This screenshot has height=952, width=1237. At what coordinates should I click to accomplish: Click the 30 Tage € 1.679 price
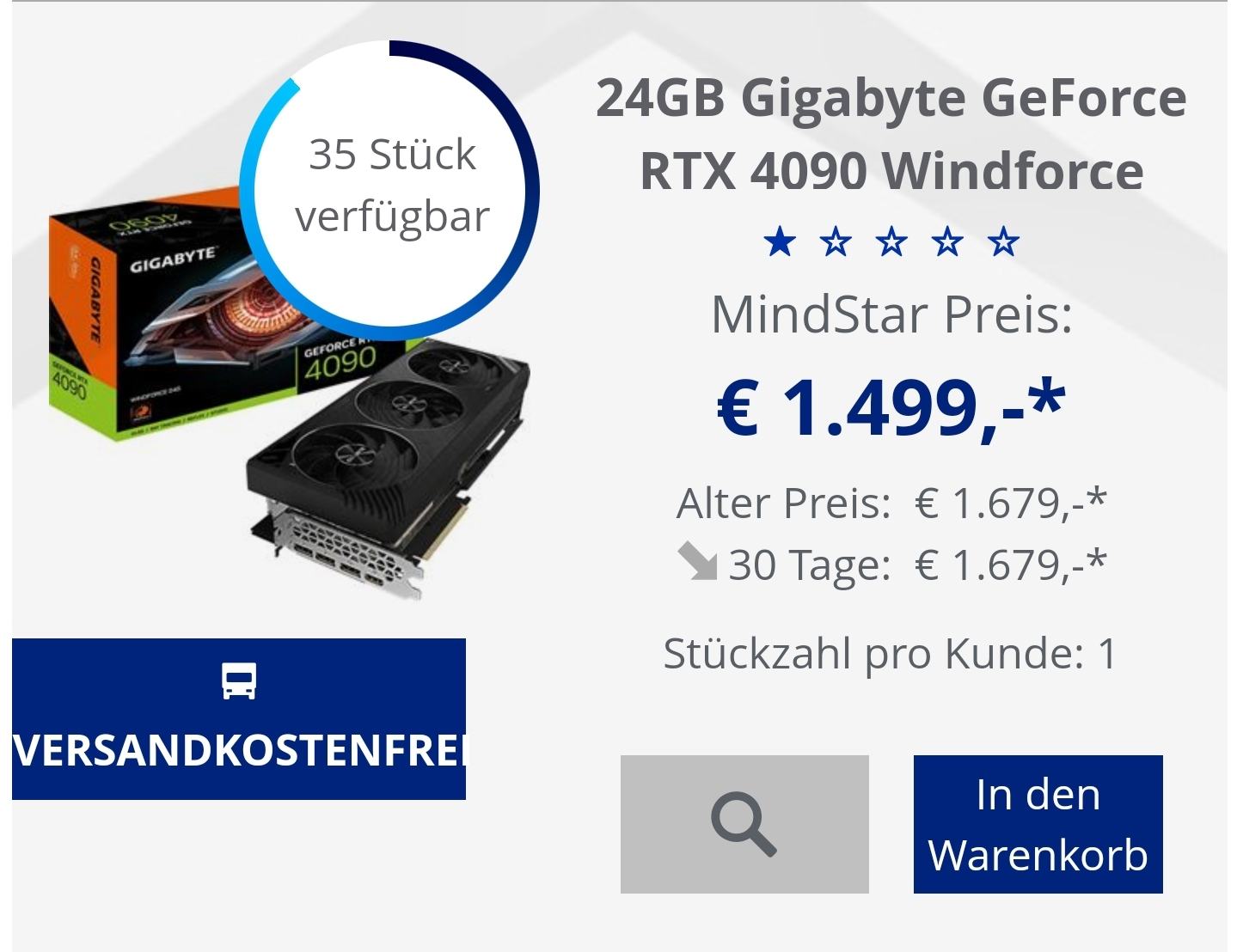[x=1011, y=565]
